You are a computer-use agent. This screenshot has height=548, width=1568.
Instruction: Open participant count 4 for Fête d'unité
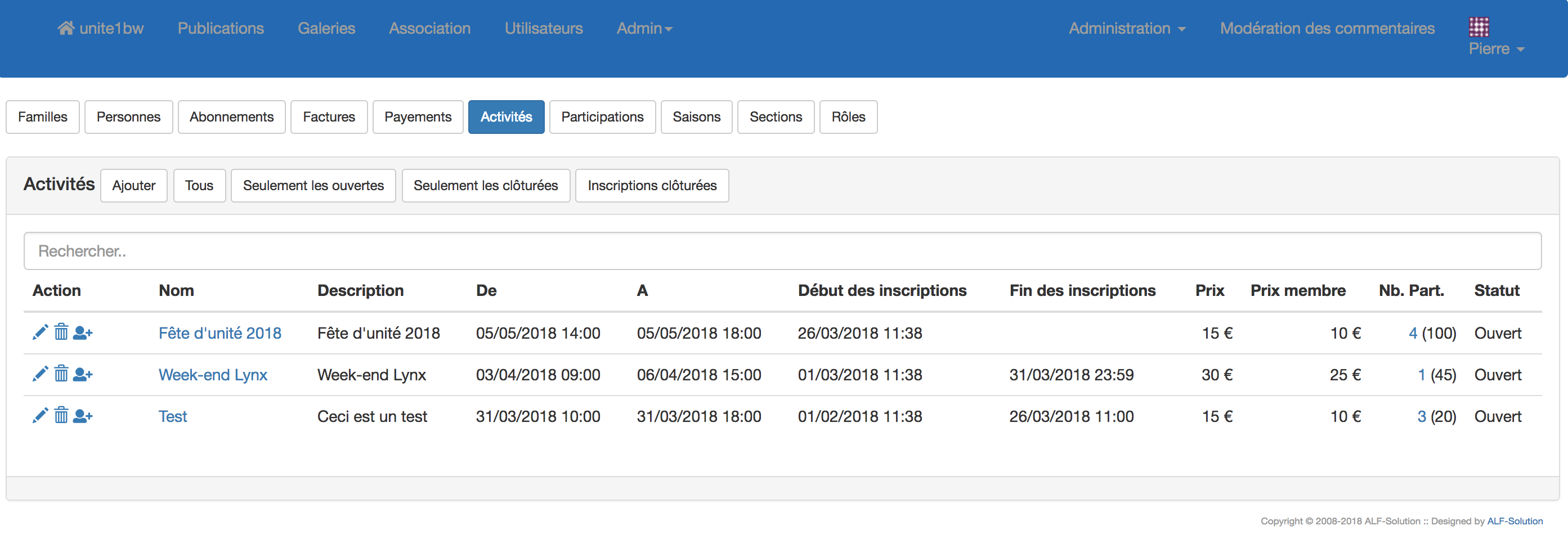point(1412,333)
